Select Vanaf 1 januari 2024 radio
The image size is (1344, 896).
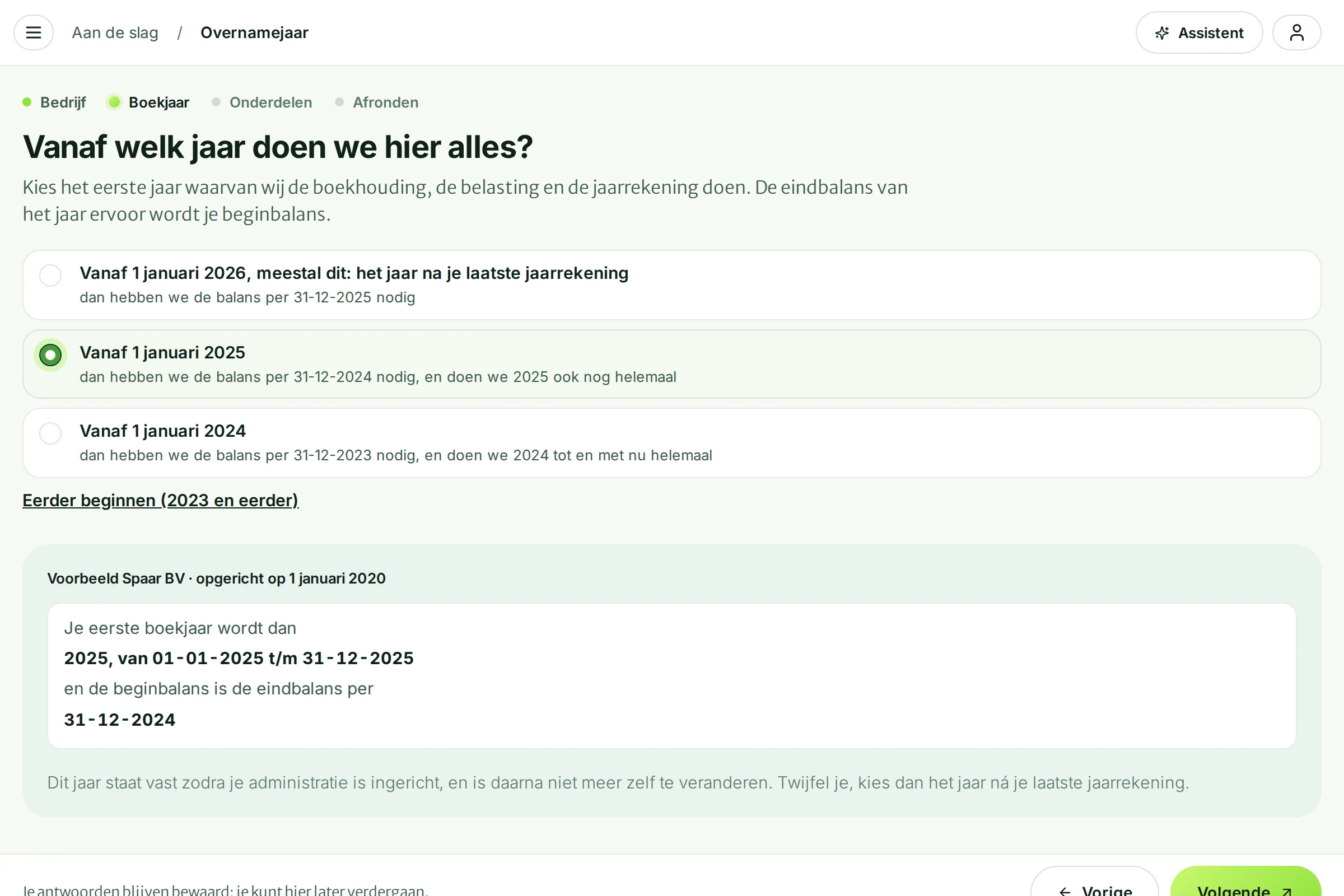(x=50, y=433)
